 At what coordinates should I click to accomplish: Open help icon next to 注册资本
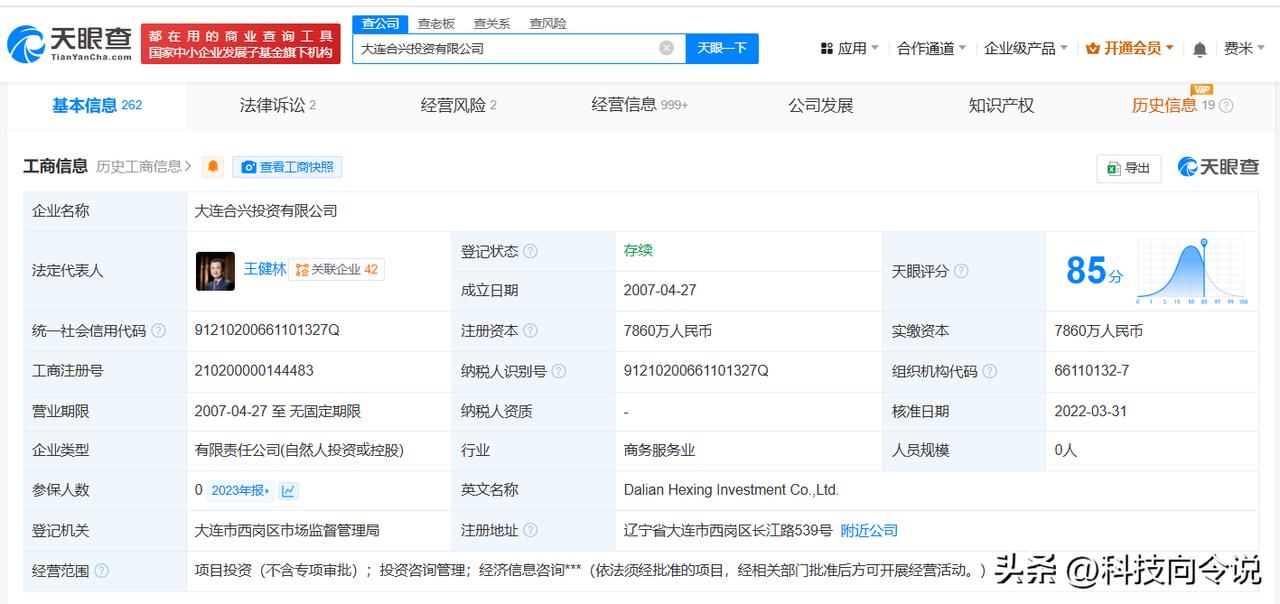530,331
